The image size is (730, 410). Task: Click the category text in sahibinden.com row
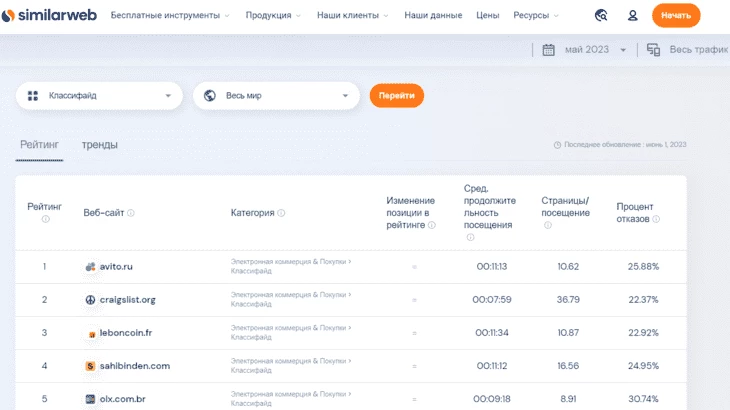(291, 365)
